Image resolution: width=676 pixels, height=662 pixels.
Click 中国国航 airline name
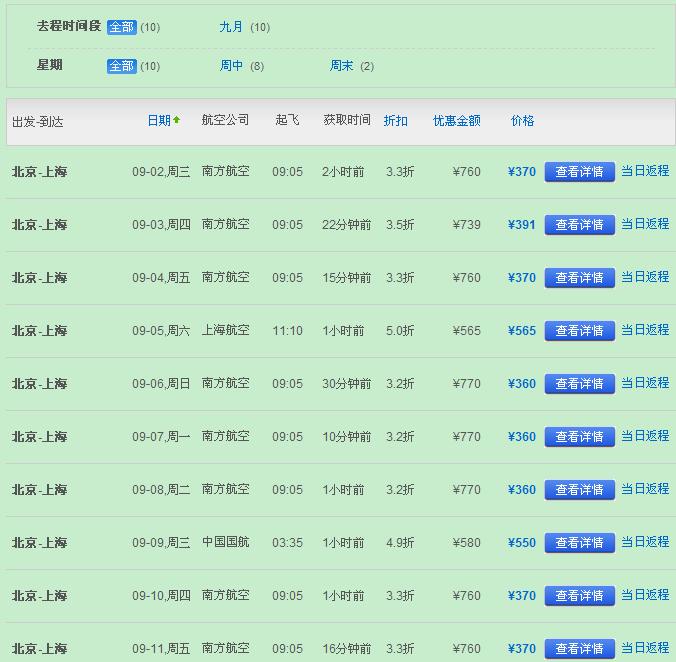(x=225, y=542)
